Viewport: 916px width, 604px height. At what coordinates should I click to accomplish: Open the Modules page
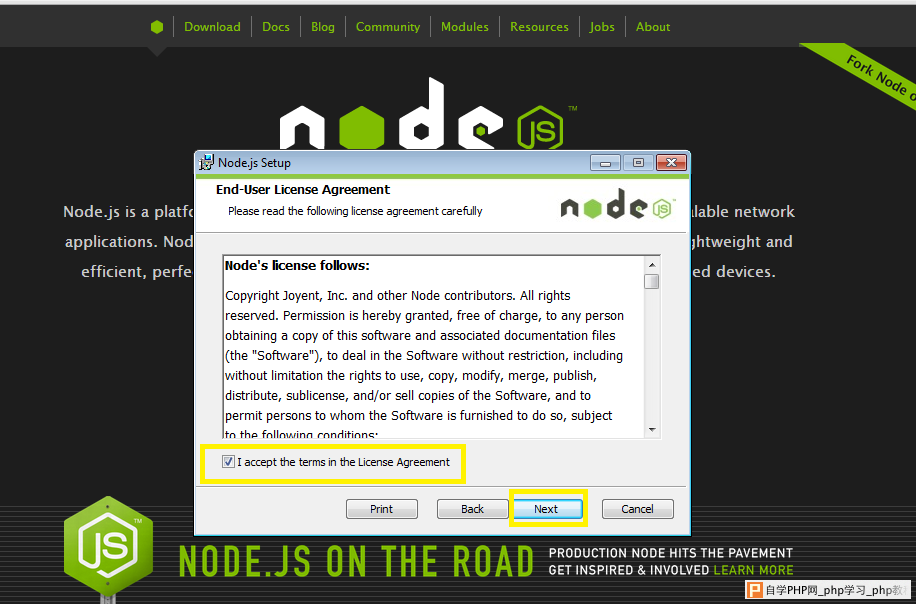coord(464,27)
